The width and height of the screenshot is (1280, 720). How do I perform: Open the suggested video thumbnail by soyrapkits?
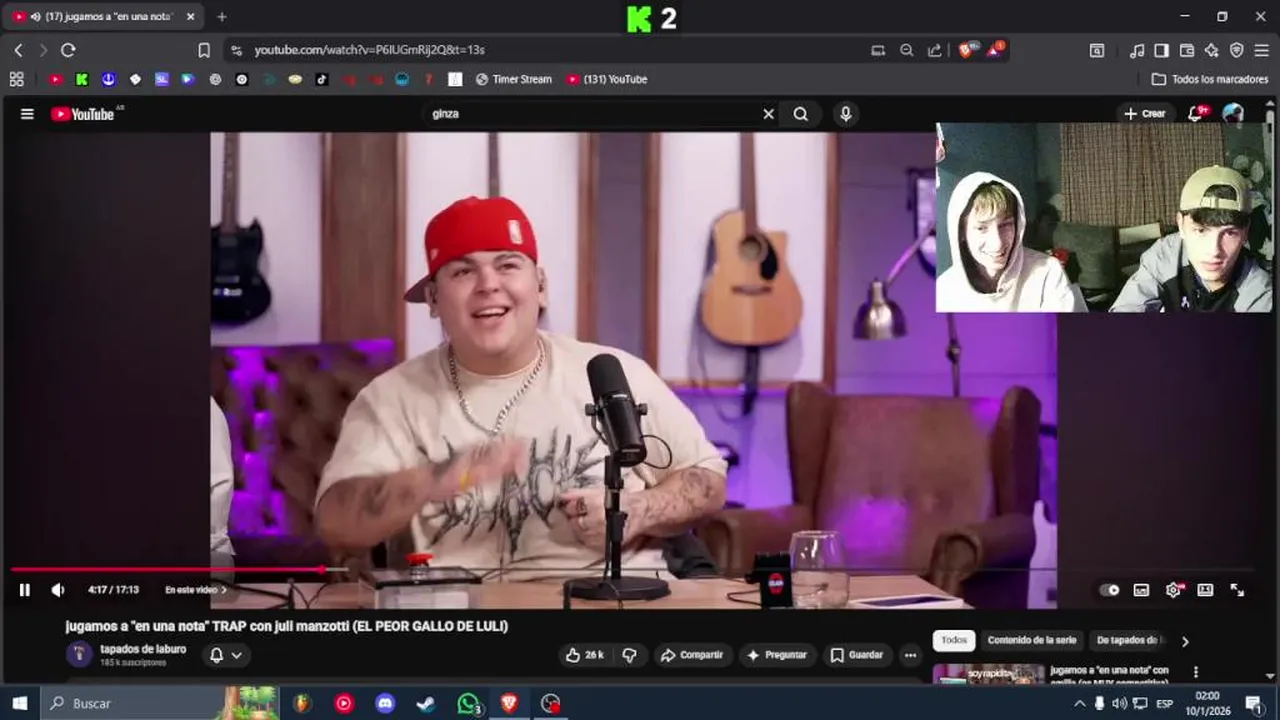click(x=989, y=674)
